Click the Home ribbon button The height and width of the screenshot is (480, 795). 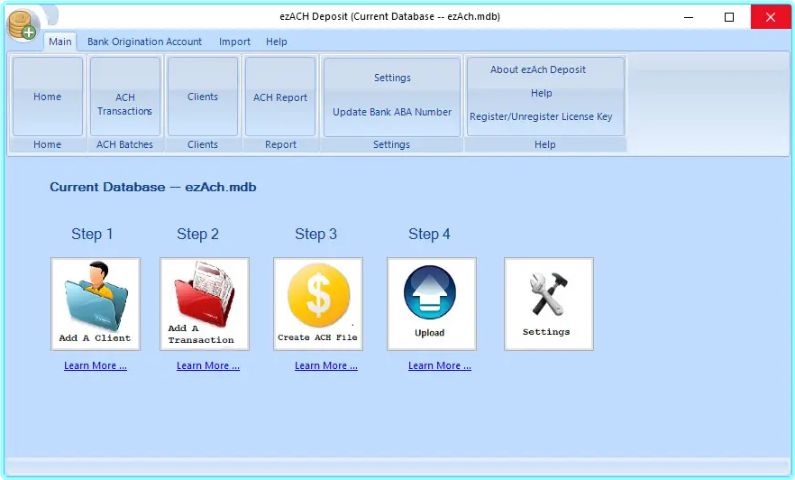[48, 96]
